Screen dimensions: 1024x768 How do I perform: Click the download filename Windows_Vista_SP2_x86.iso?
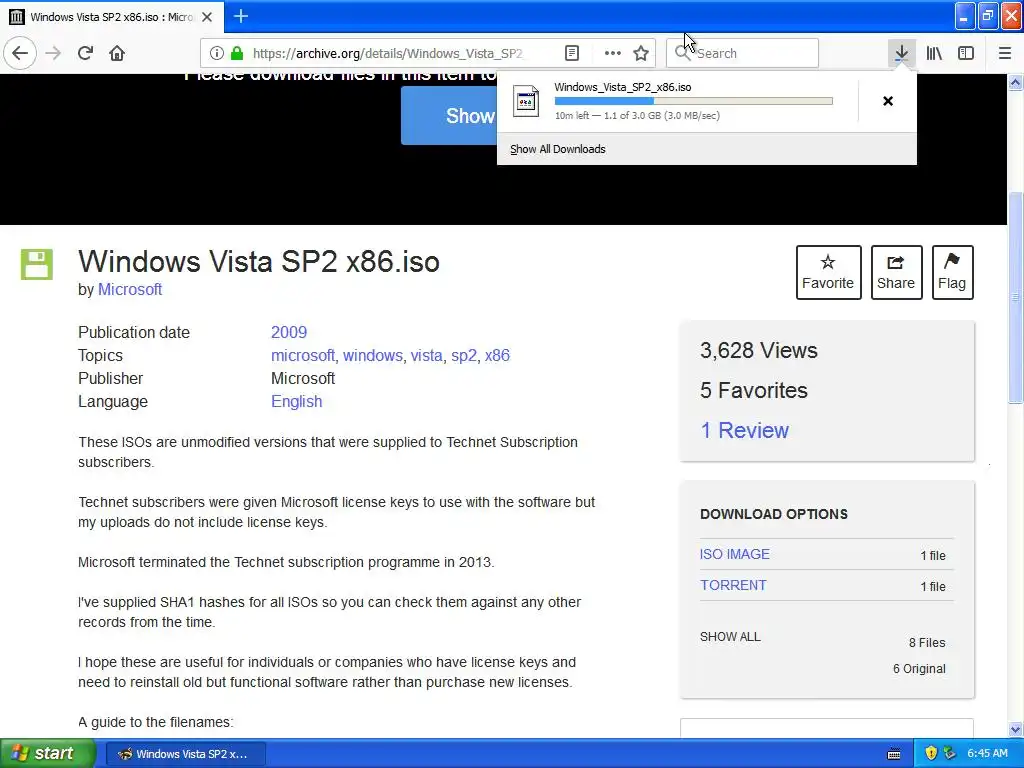pyautogui.click(x=622, y=87)
